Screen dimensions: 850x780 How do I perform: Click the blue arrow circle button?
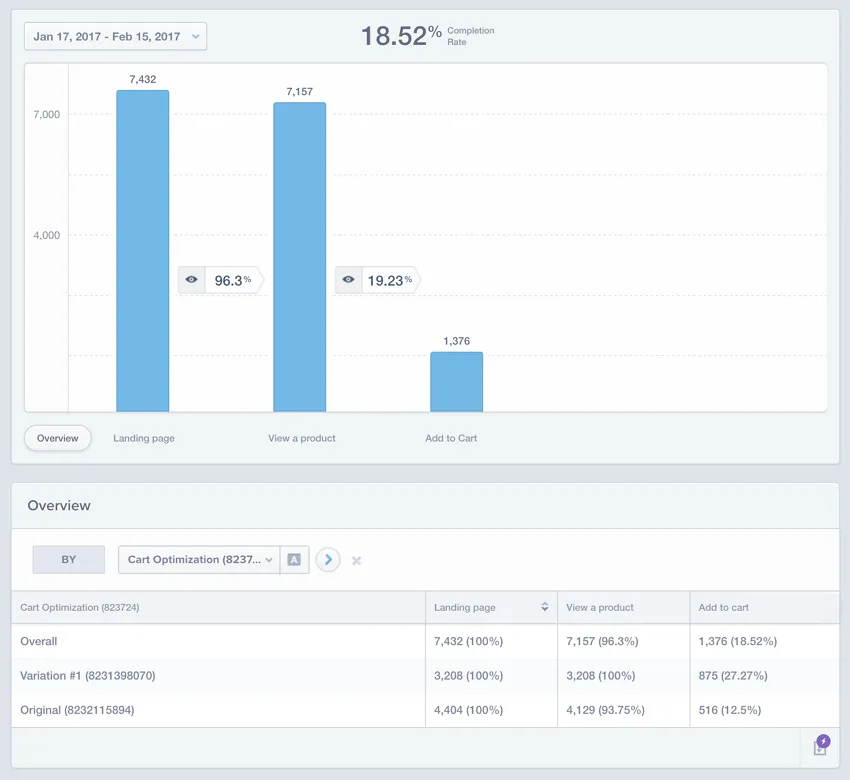pyautogui.click(x=328, y=559)
